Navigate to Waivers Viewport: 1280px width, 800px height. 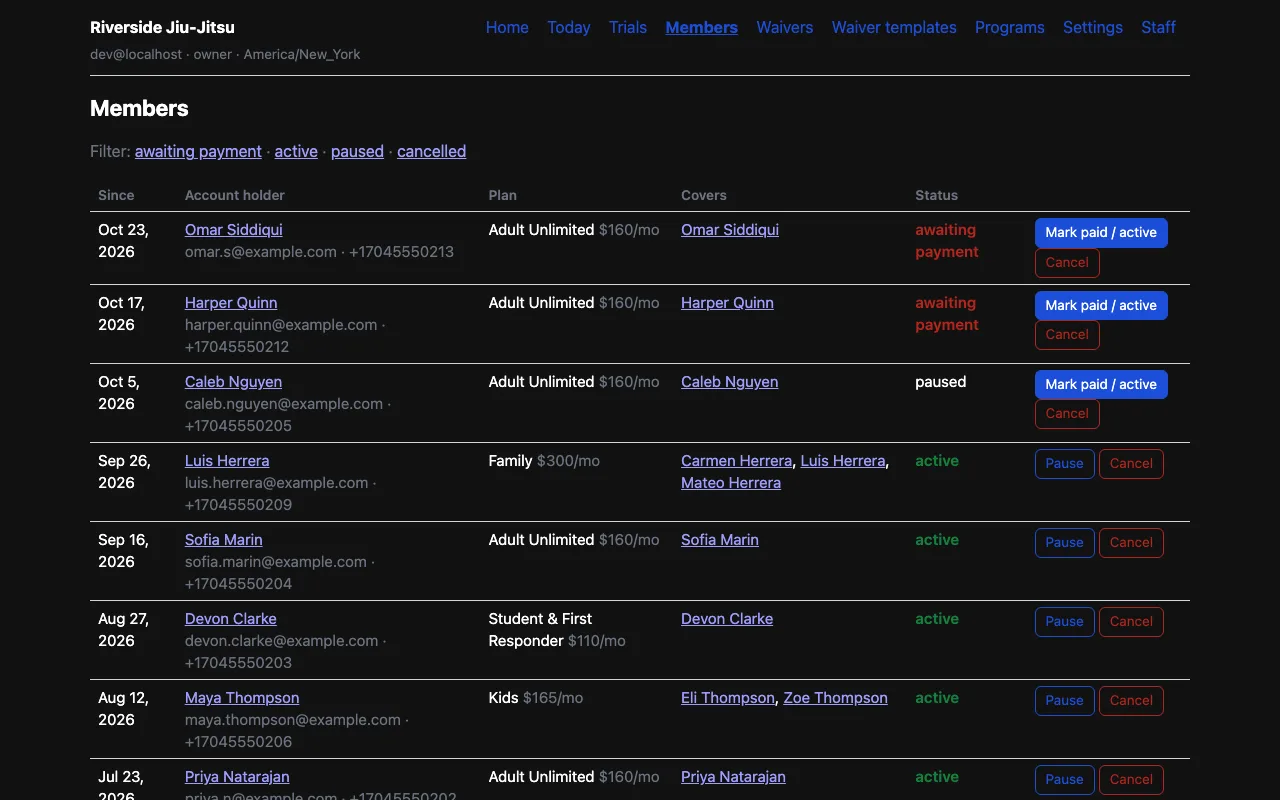point(785,28)
